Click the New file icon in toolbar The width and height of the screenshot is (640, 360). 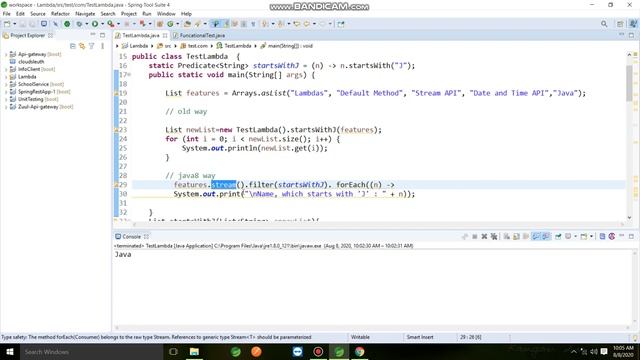(x=7, y=24)
